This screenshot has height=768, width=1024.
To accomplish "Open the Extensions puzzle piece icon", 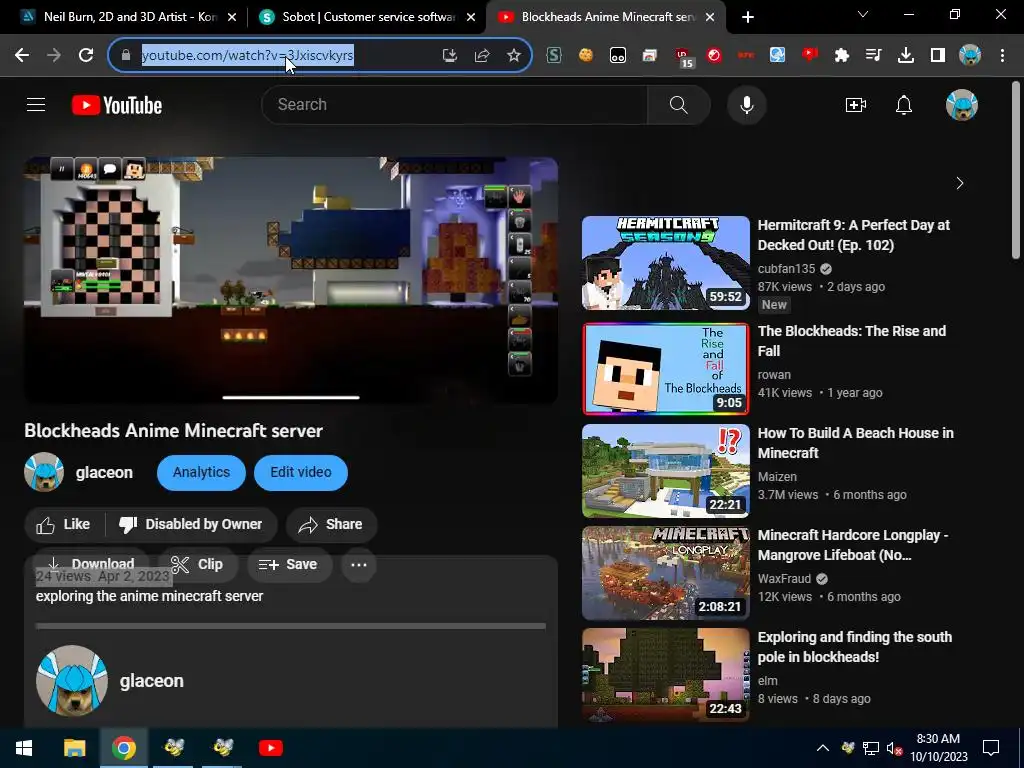I will 842,56.
